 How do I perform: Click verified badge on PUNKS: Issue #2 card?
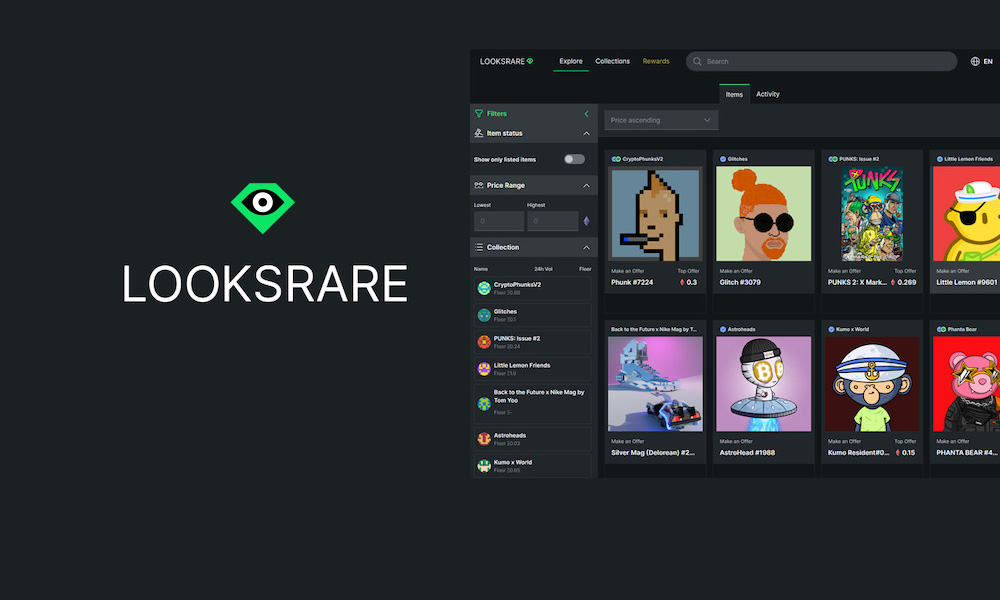pos(833,159)
